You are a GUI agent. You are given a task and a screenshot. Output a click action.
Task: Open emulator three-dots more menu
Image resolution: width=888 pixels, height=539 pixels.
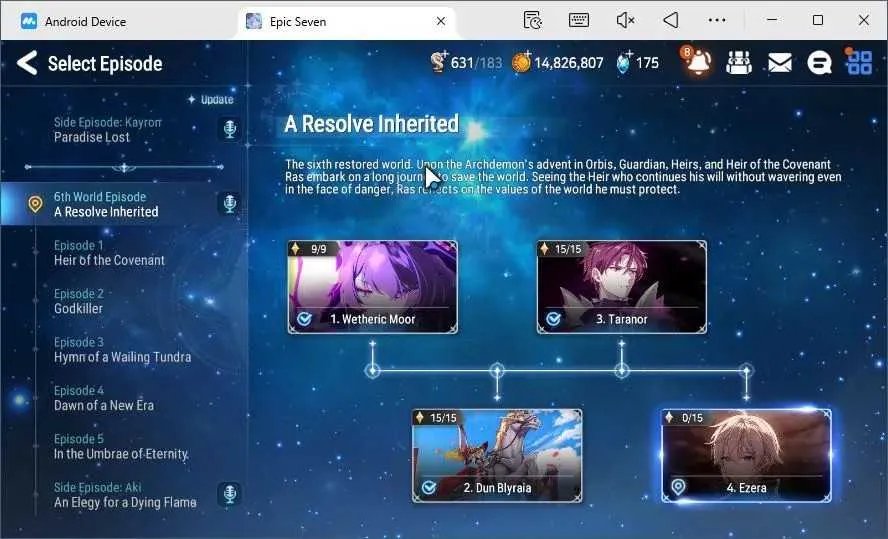coord(717,20)
